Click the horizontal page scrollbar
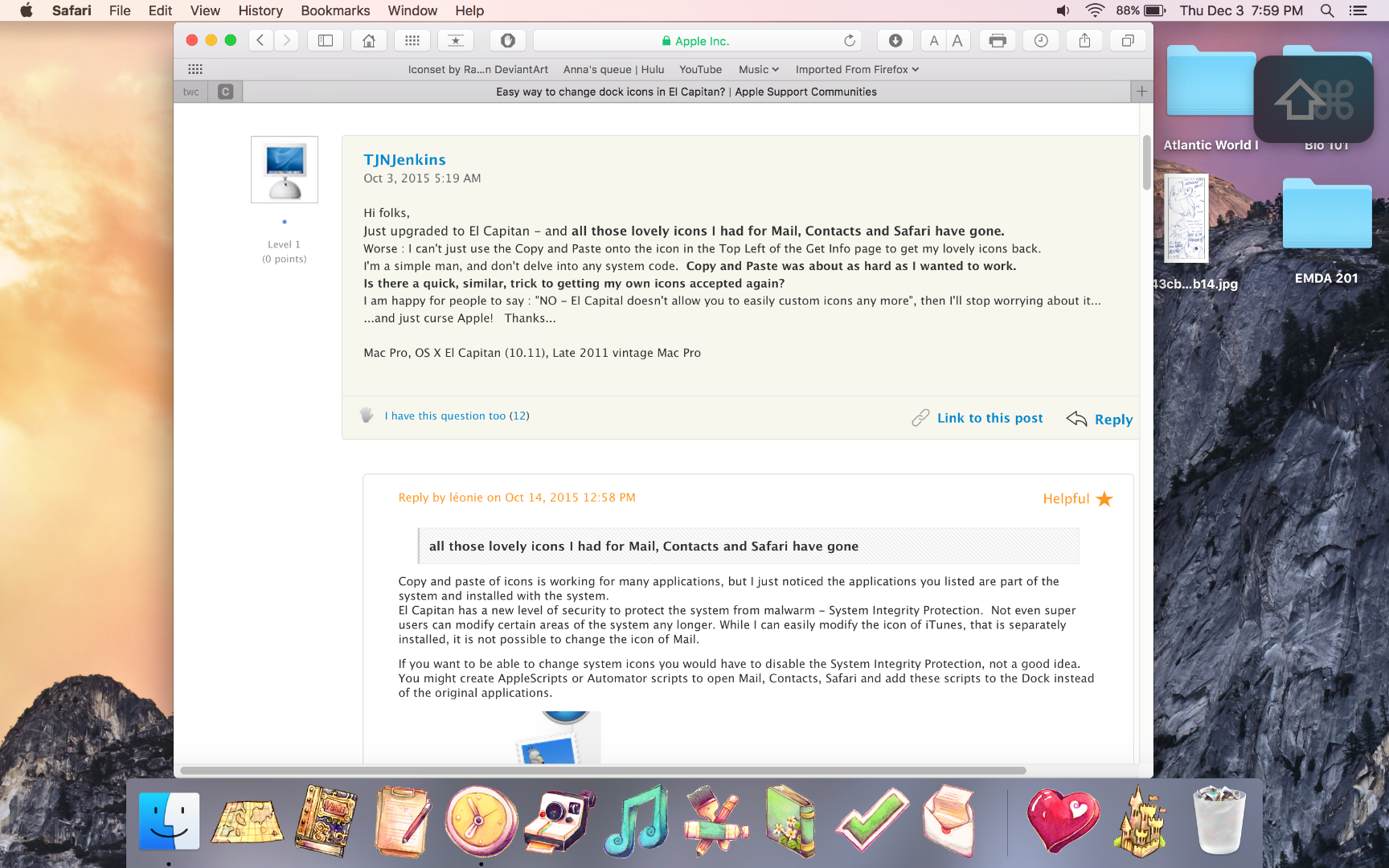 pos(603,771)
